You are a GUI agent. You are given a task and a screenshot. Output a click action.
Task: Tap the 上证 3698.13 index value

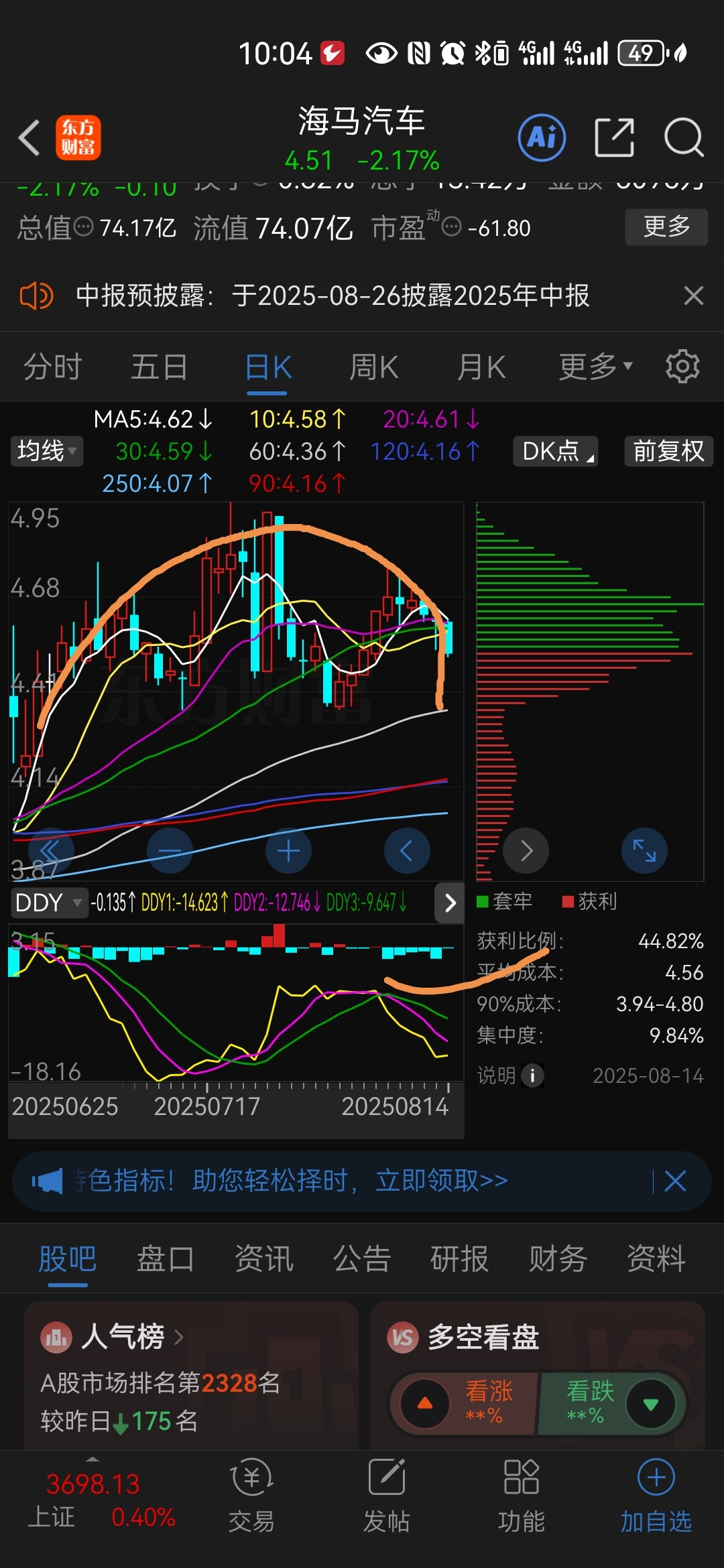pyautogui.click(x=93, y=1484)
